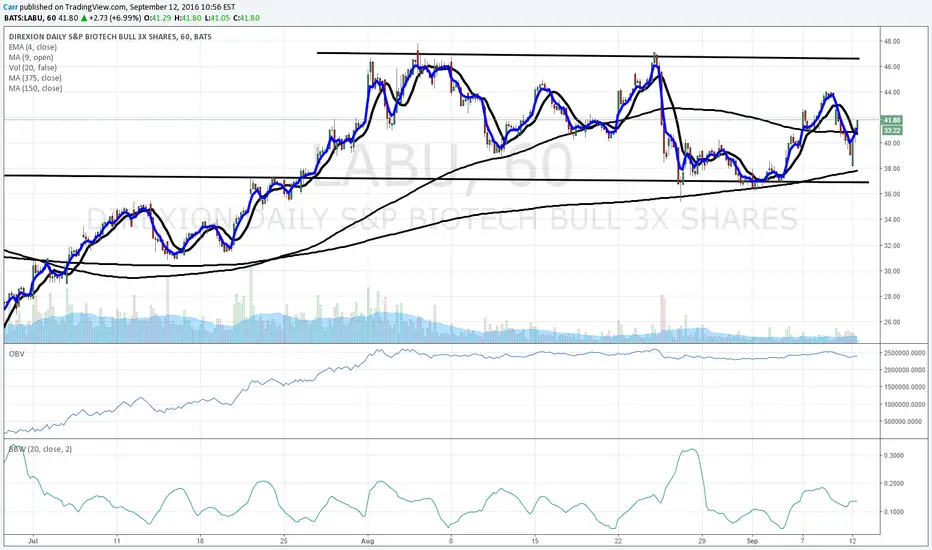Click the 11 label on the date axis
The height and width of the screenshot is (550, 932).
(x=117, y=542)
